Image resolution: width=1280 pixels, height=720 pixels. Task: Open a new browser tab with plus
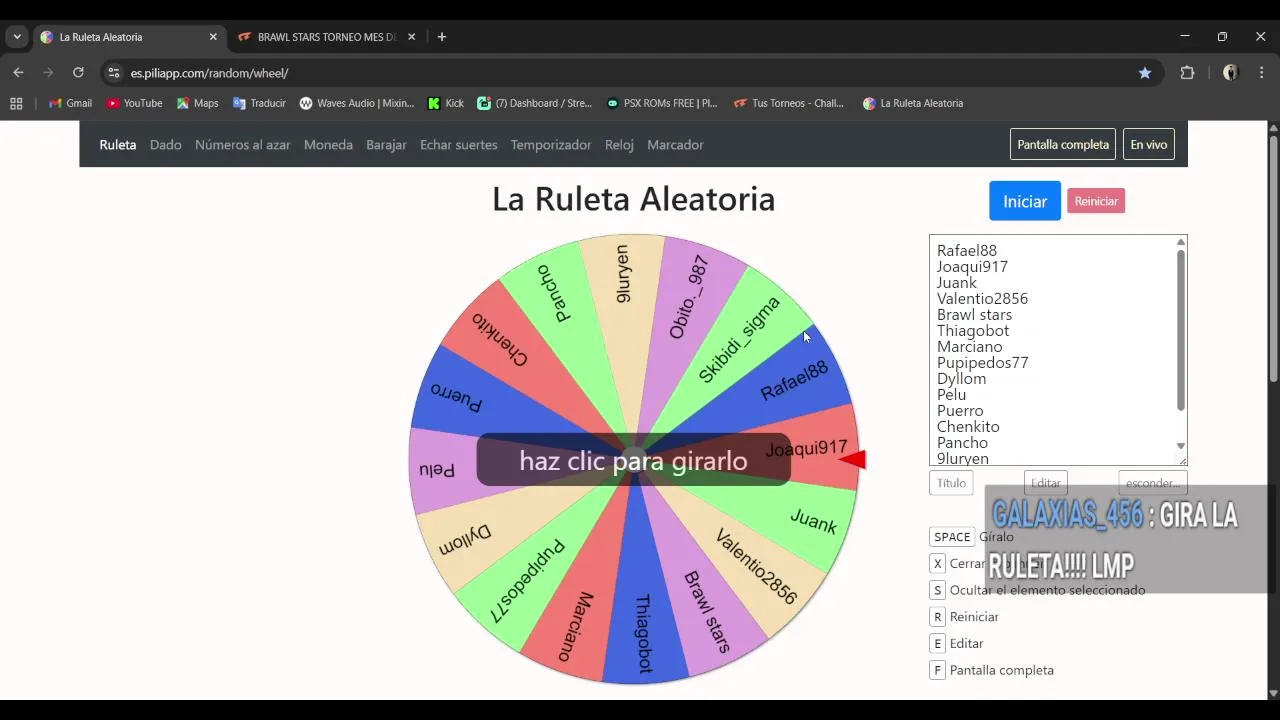point(441,37)
